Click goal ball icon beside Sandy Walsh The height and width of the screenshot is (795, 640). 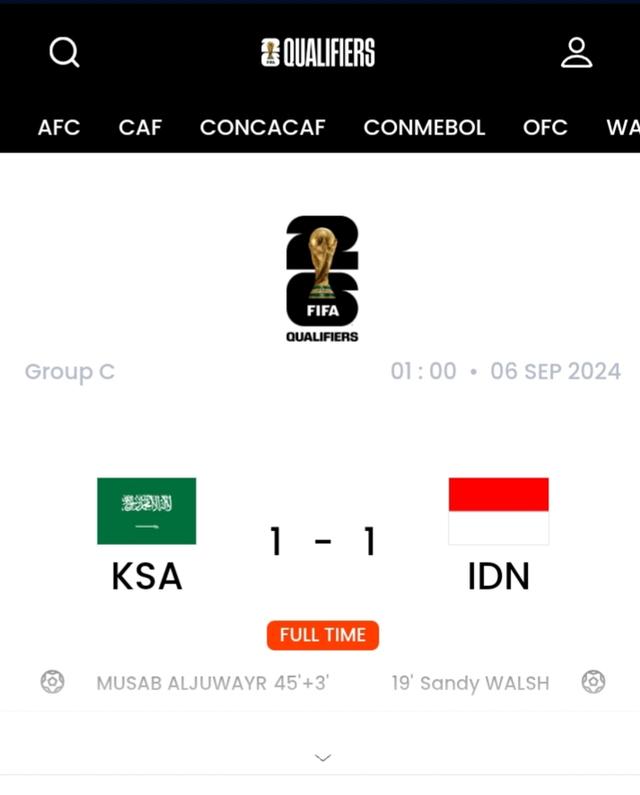click(x=593, y=682)
